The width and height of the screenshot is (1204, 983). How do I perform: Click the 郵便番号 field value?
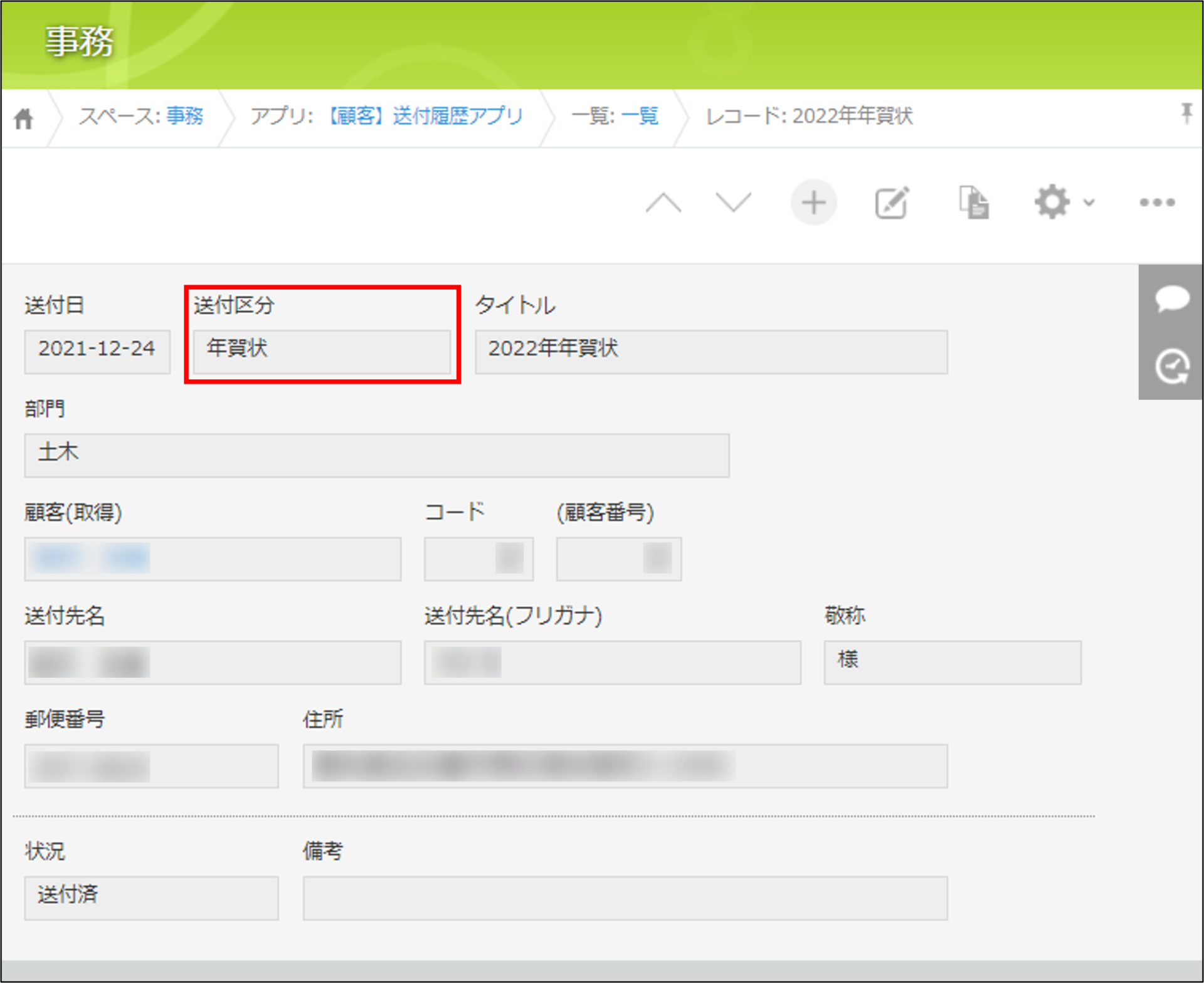click(x=151, y=765)
